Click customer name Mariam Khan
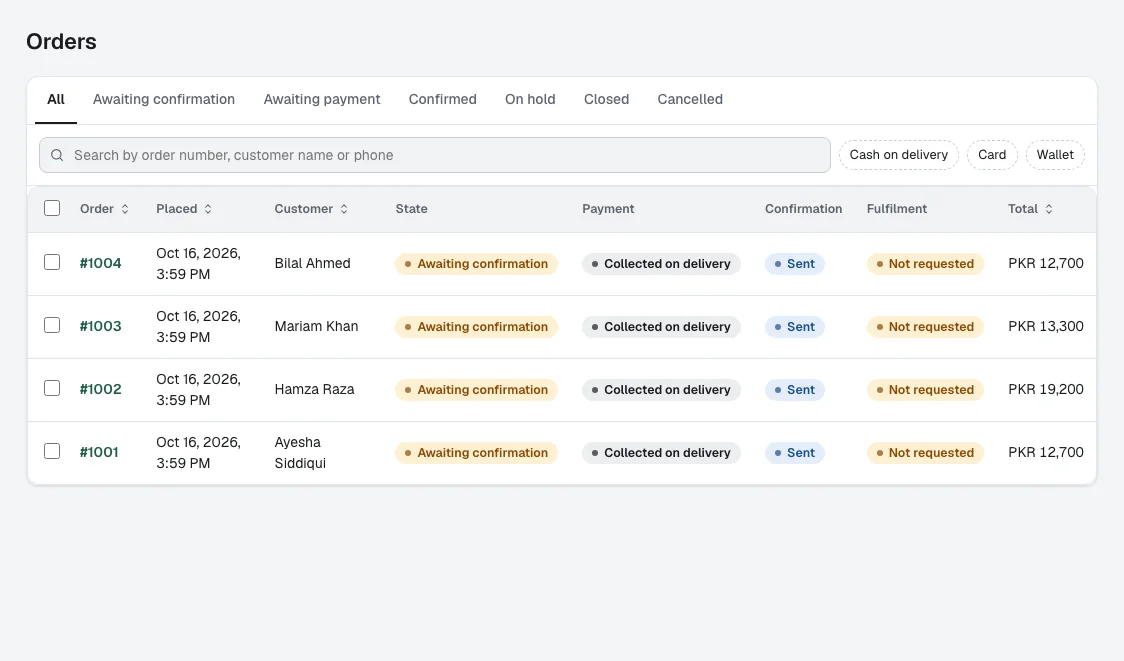Image resolution: width=1124 pixels, height=661 pixels. click(x=316, y=326)
